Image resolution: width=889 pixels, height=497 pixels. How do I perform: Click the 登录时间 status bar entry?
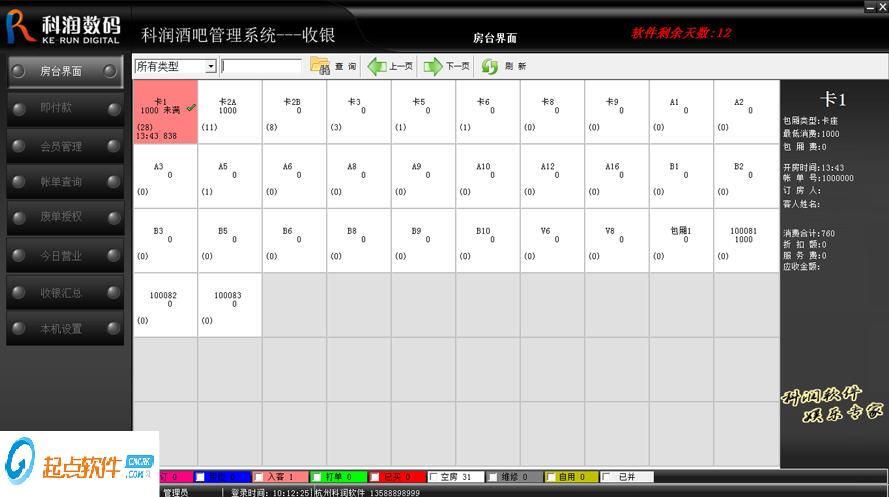tap(270, 492)
